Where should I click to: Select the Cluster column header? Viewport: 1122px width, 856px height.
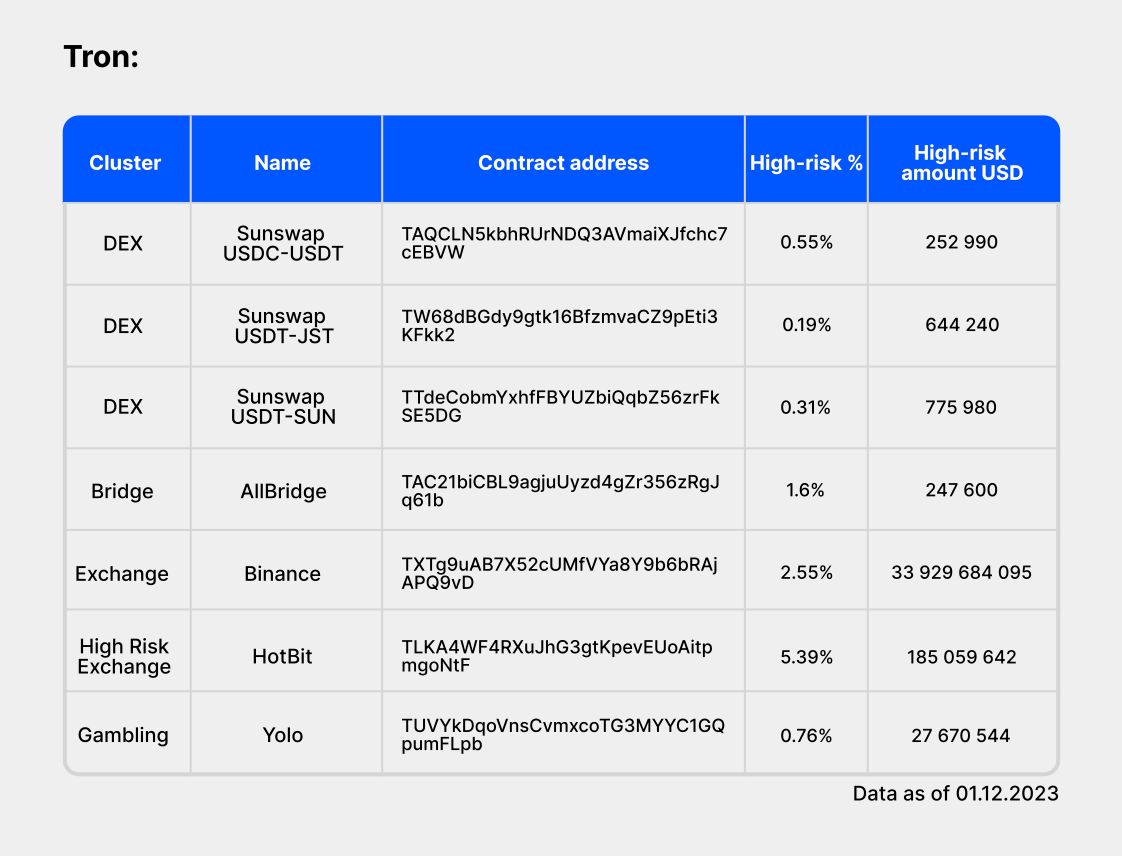[125, 162]
